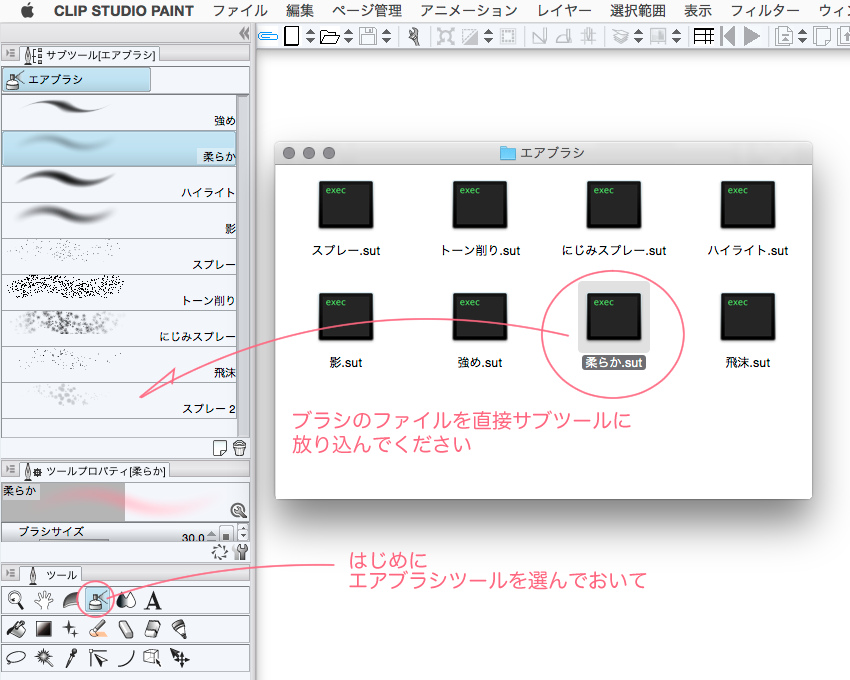Viewport: 850px width, 680px height.
Task: Choose the ハイライト brush in sub tool list
Action: 119,185
